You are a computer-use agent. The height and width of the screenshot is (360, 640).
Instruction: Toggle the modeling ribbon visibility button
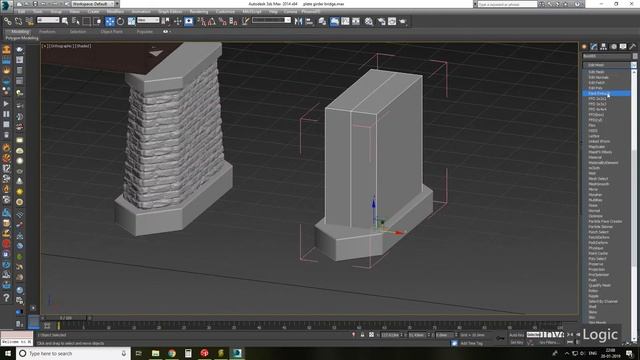click(334, 21)
